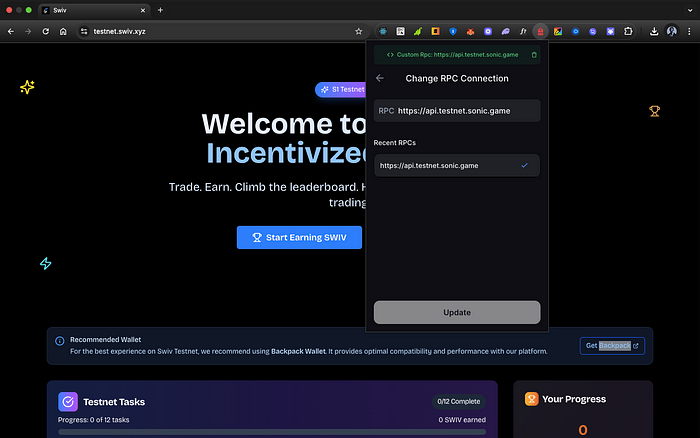
Task: Click the RPC URL input field
Action: click(457, 111)
